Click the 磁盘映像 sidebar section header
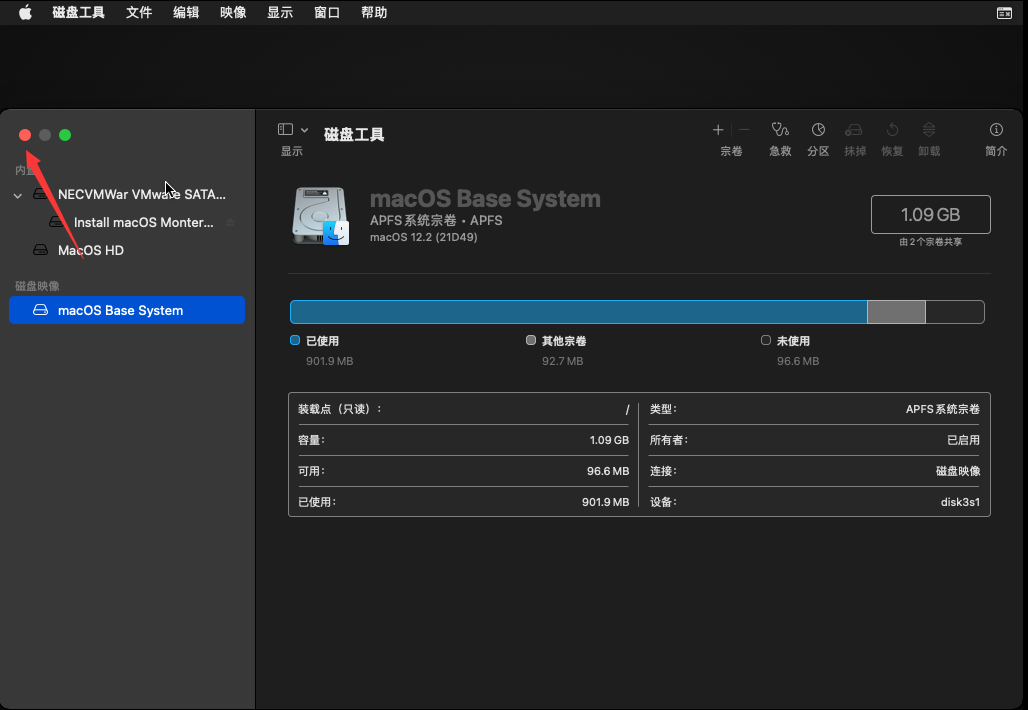The image size is (1028, 710). [37, 286]
